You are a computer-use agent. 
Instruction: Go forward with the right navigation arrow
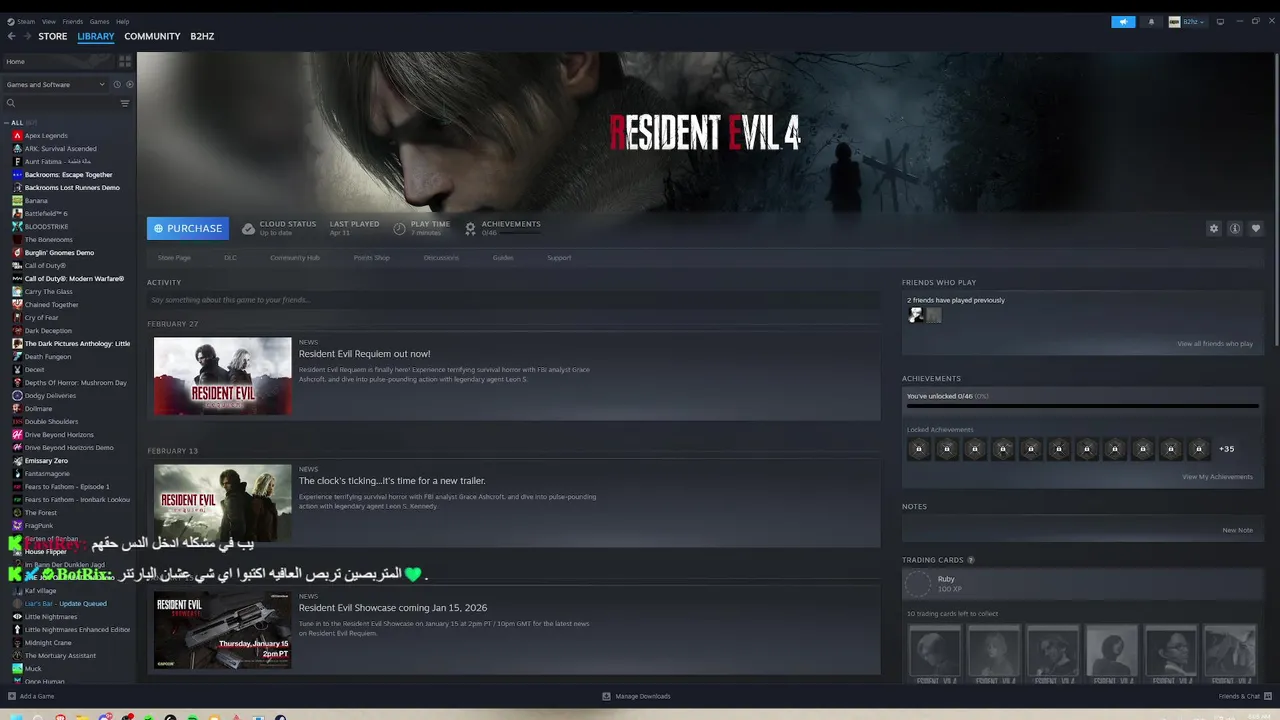click(27, 36)
